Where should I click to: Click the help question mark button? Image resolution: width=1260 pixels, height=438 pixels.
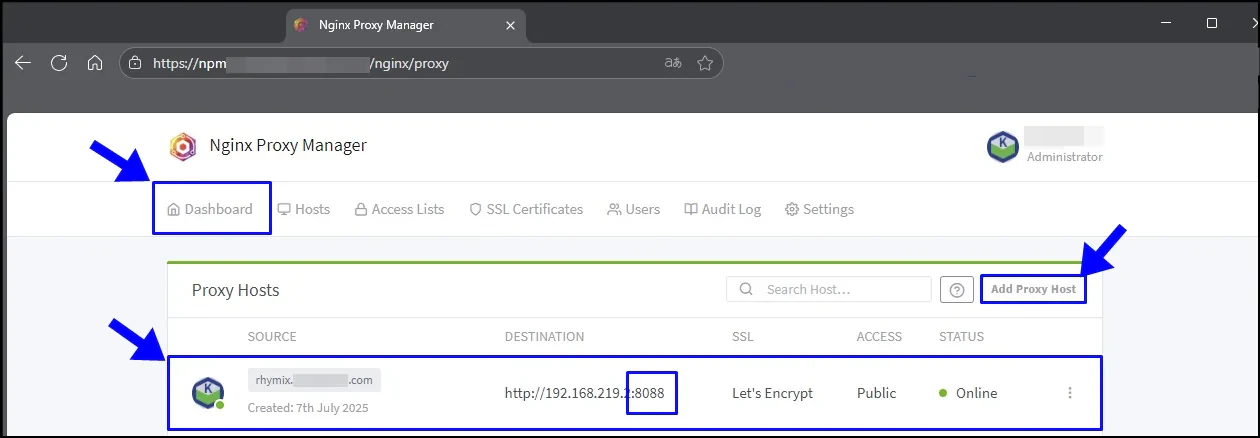957,290
